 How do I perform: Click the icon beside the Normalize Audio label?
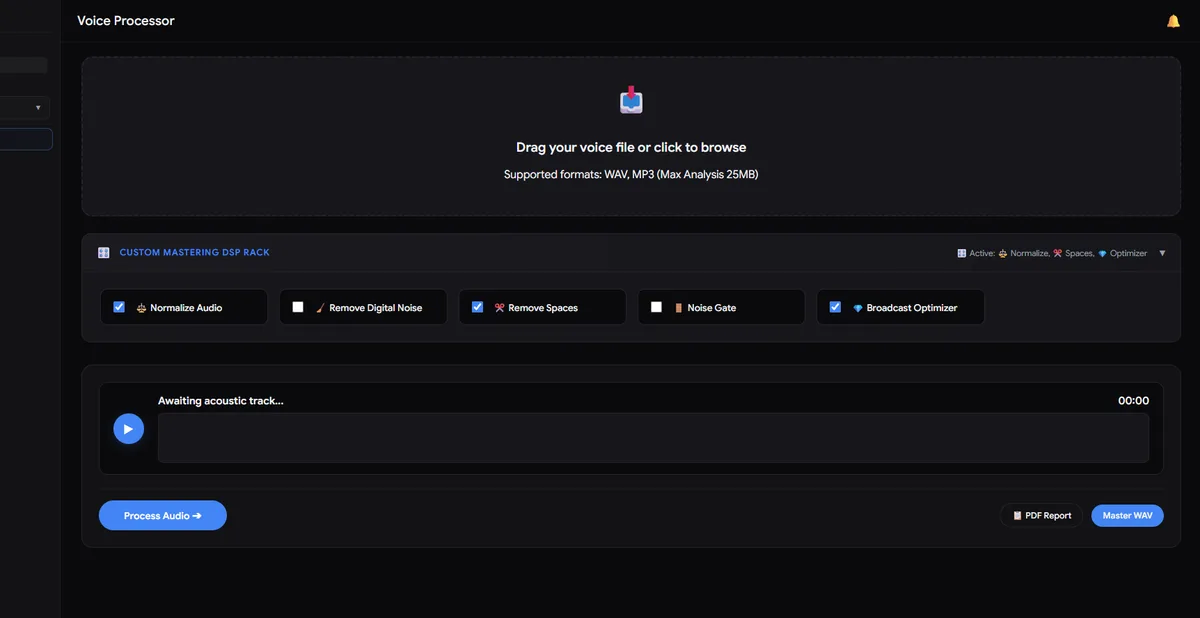(141, 308)
